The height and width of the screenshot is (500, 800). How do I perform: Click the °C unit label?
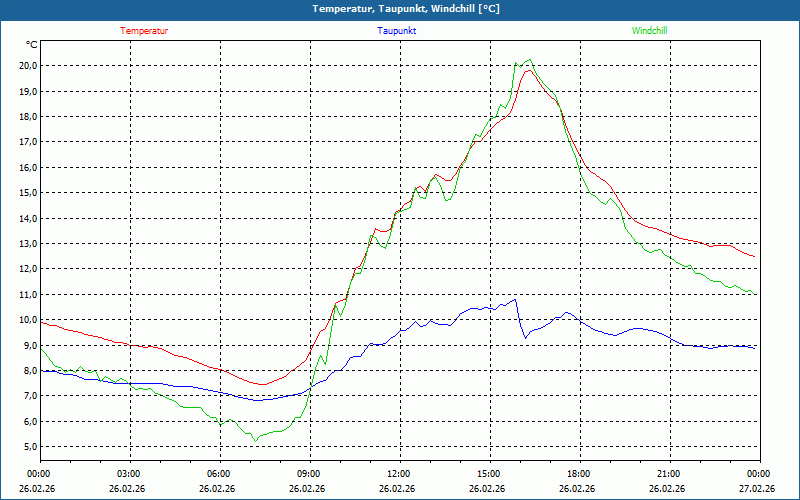pyautogui.click(x=32, y=45)
